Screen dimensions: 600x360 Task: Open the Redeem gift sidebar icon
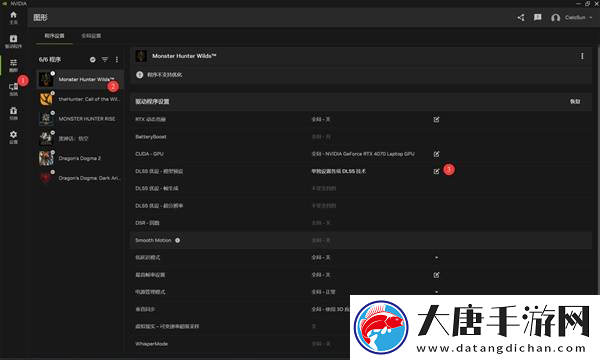pos(13,113)
